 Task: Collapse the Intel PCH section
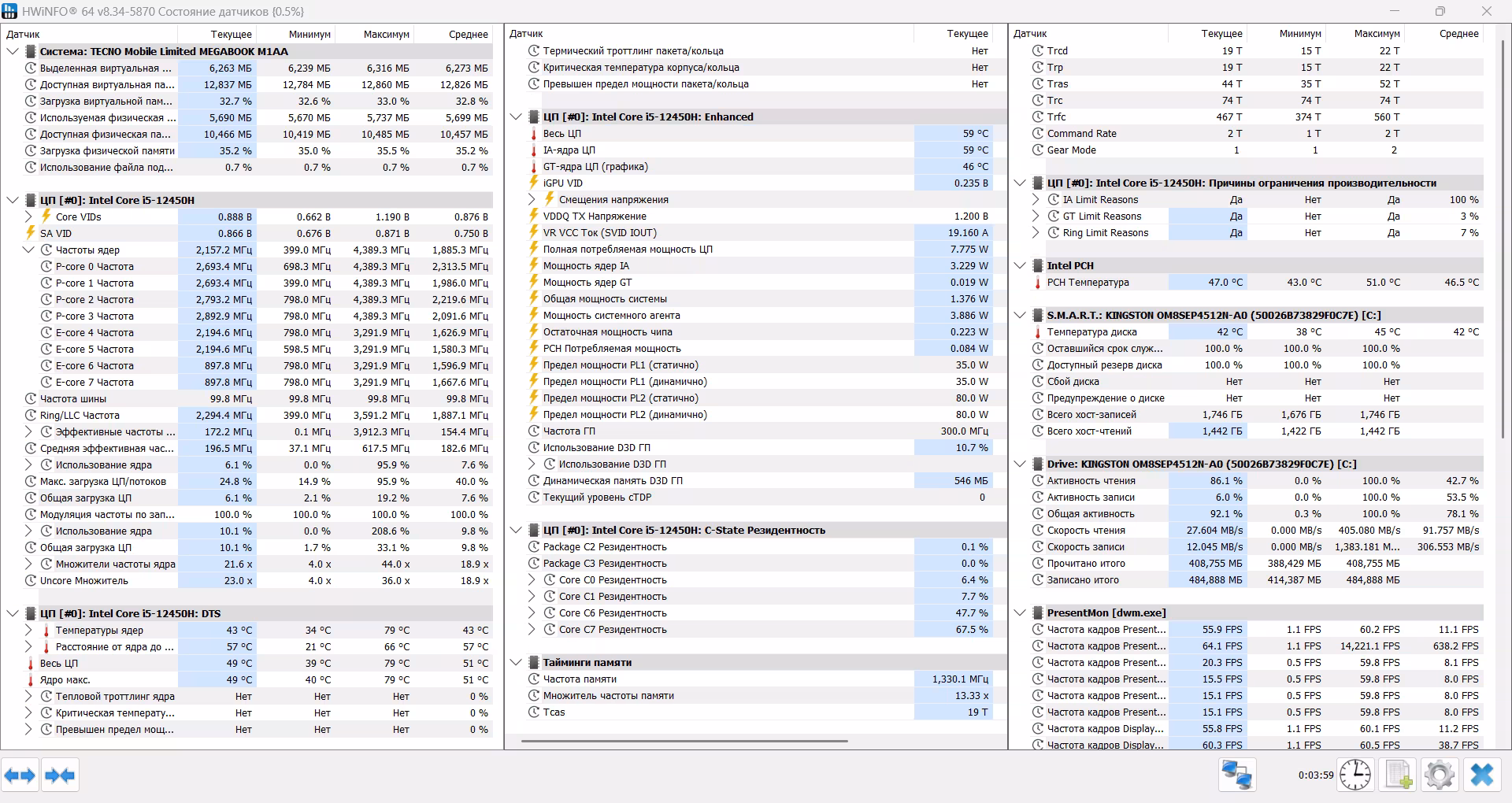click(1020, 265)
